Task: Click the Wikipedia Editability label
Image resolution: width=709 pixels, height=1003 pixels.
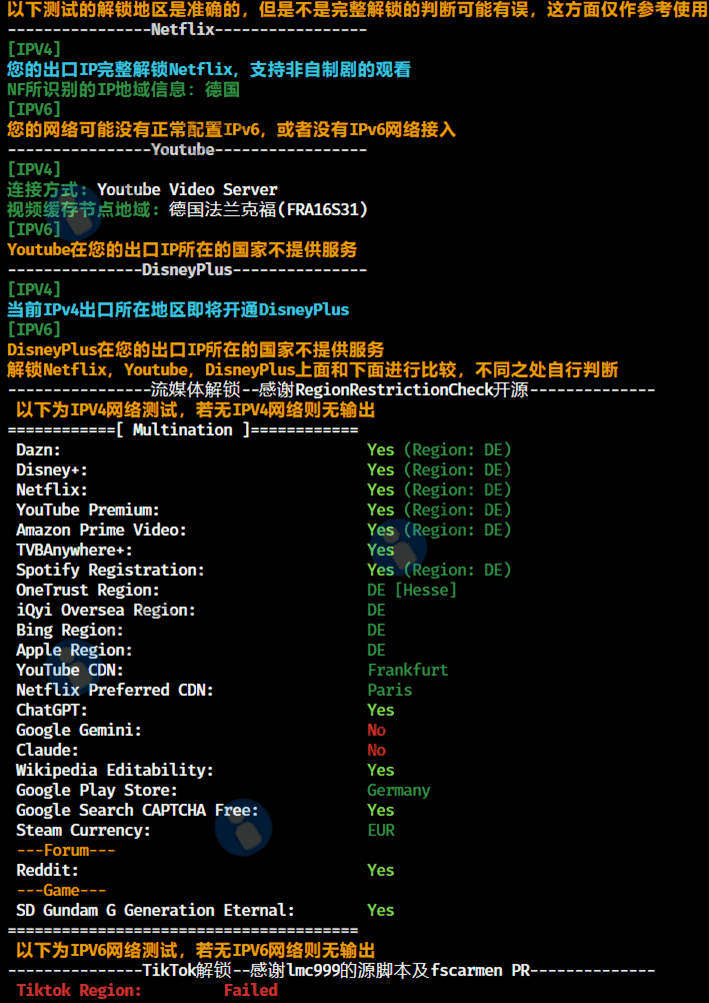Action: (x=114, y=770)
